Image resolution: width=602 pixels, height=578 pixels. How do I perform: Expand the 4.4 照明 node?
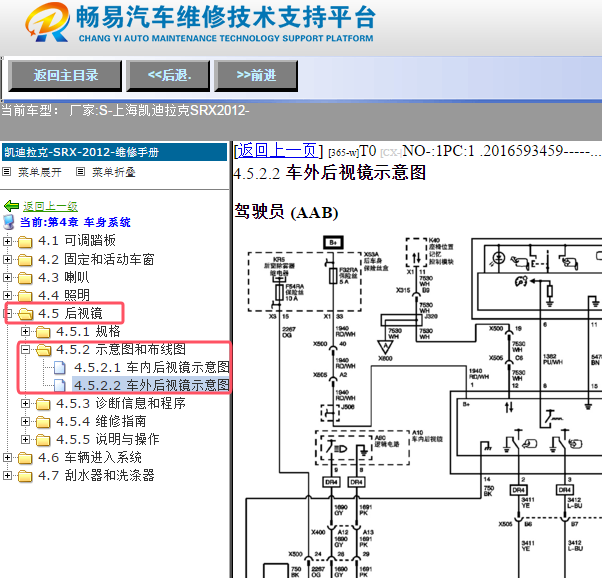tap(7, 295)
